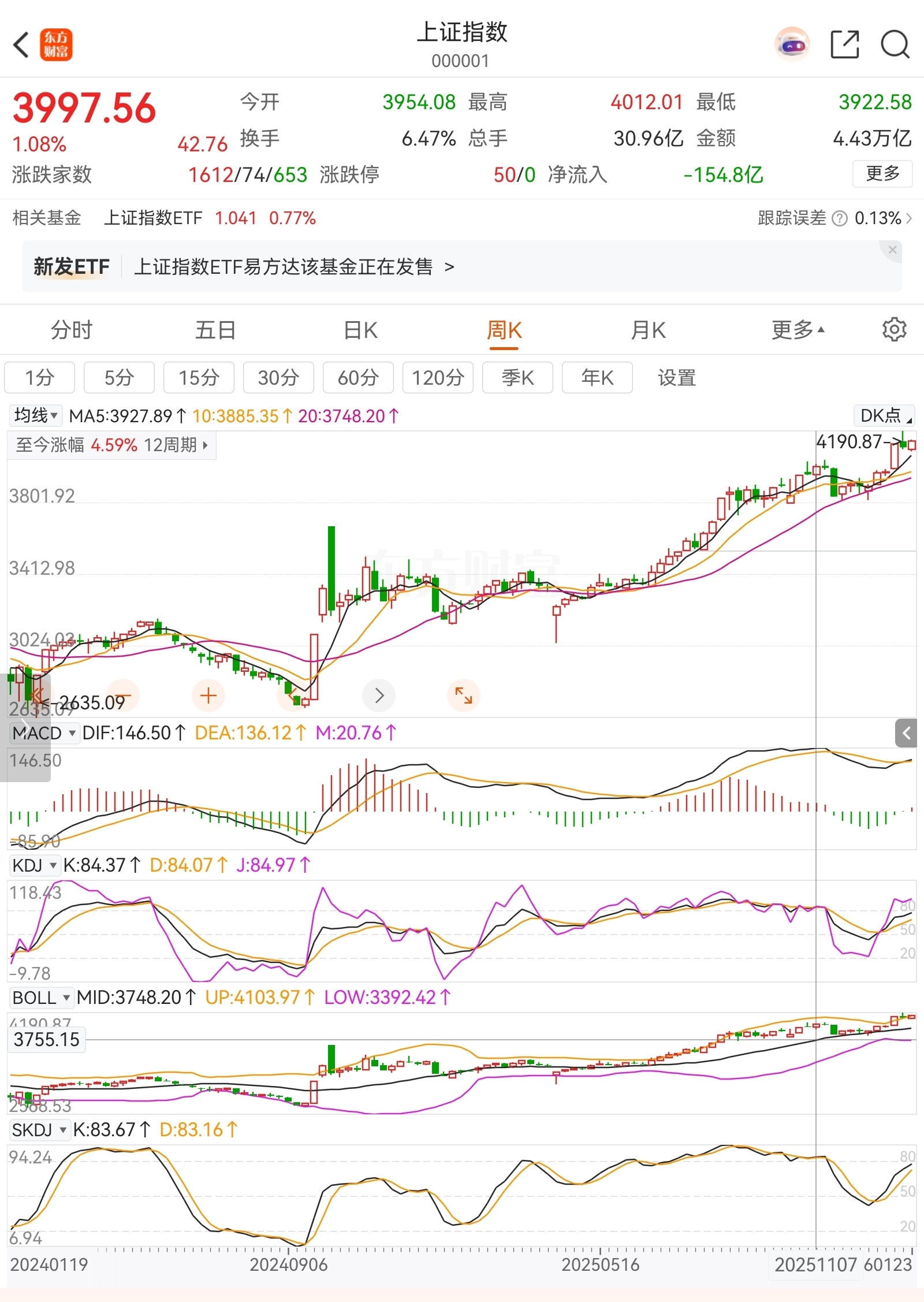924x1302 pixels.
Task: Select the 60分 period button
Action: tap(358, 378)
